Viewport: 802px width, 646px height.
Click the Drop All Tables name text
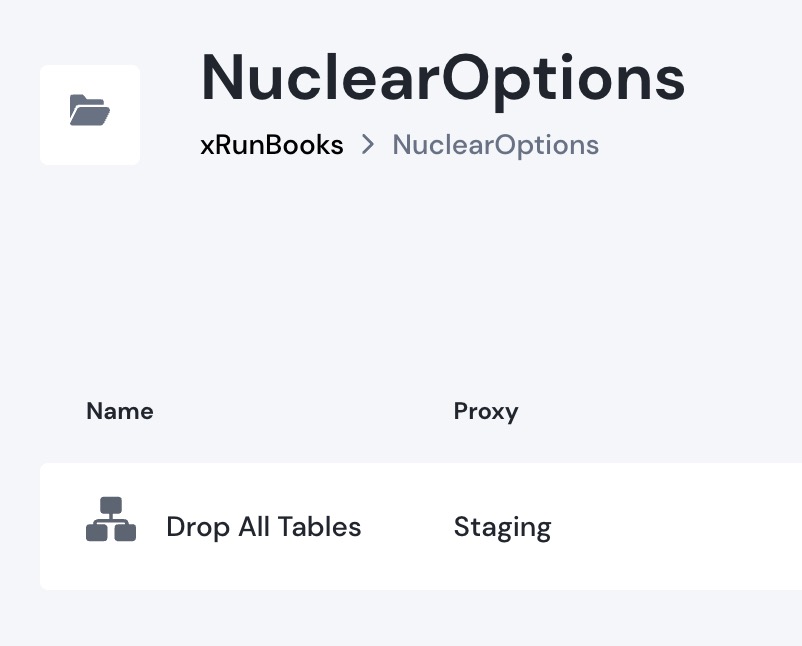click(263, 527)
